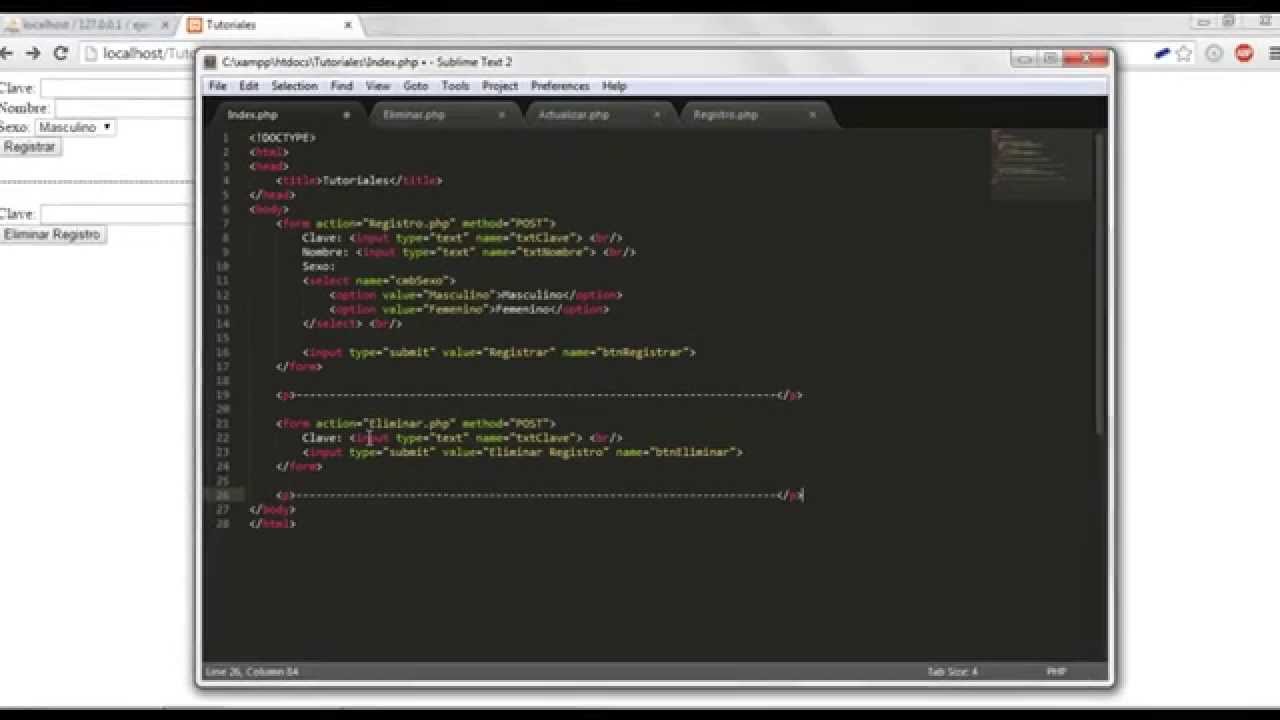Click the second Clave field above Eliminar Registro

click(117, 214)
